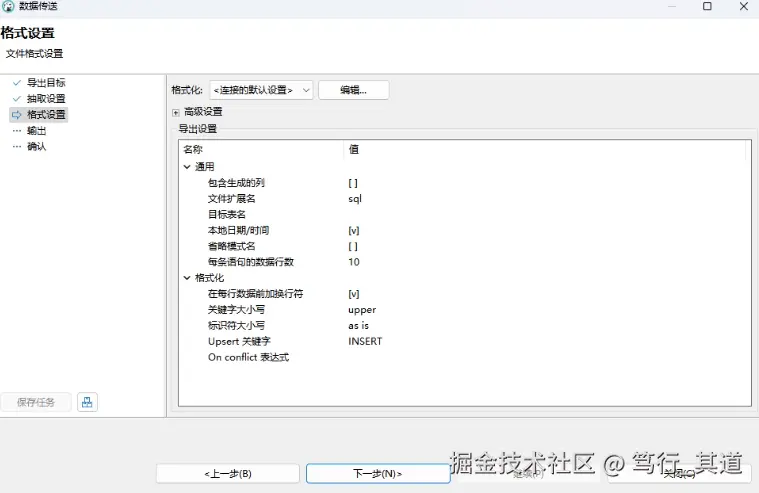
Task: Click the 编辑... button
Action: pyautogui.click(x=353, y=90)
